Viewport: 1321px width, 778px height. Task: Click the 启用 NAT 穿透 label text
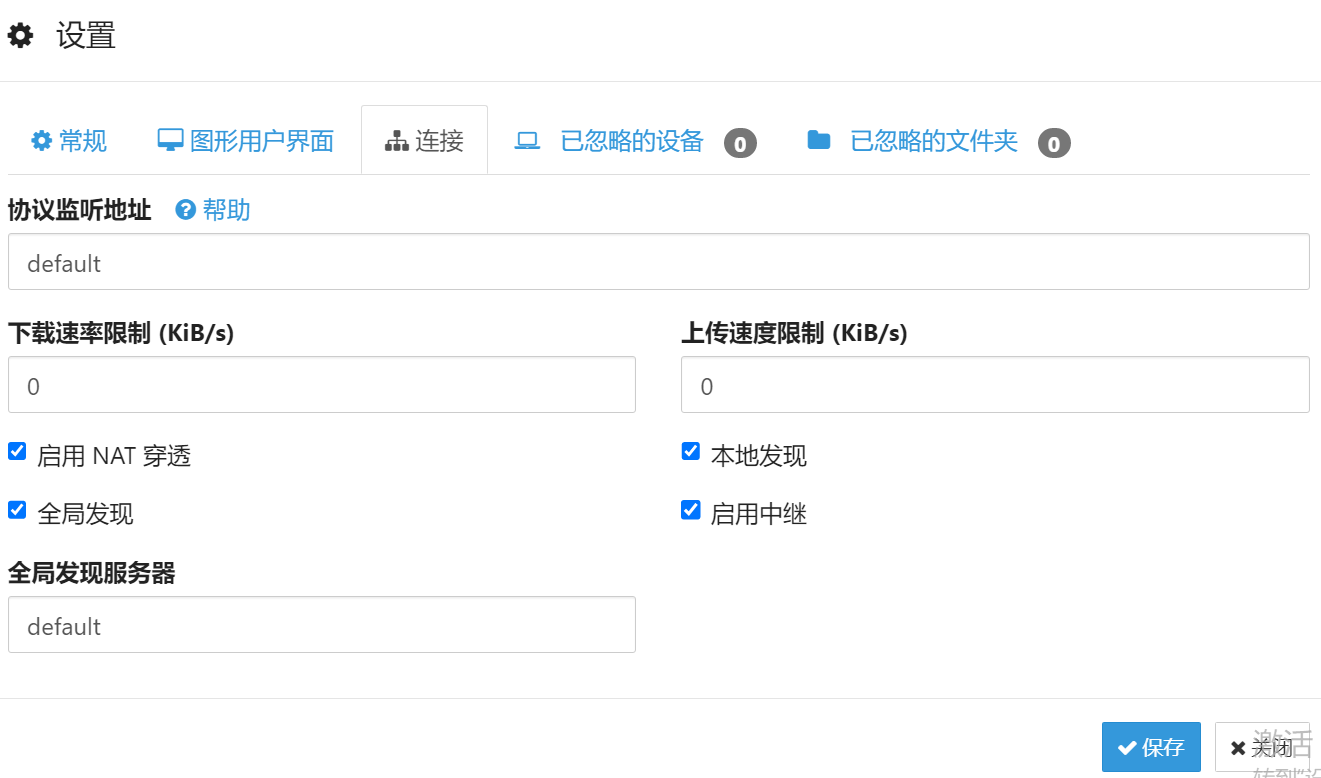point(114,456)
